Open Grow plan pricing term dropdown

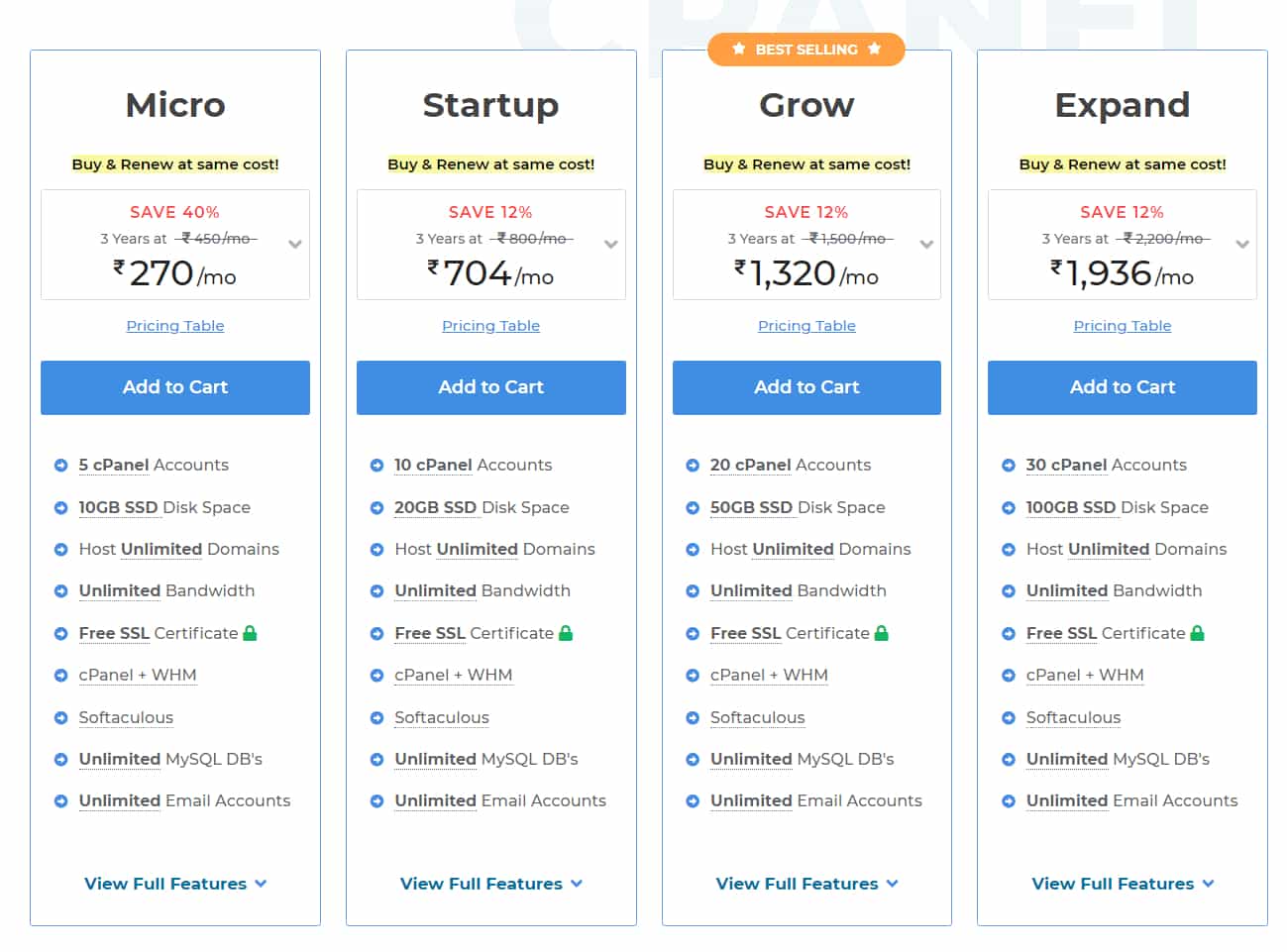[926, 244]
